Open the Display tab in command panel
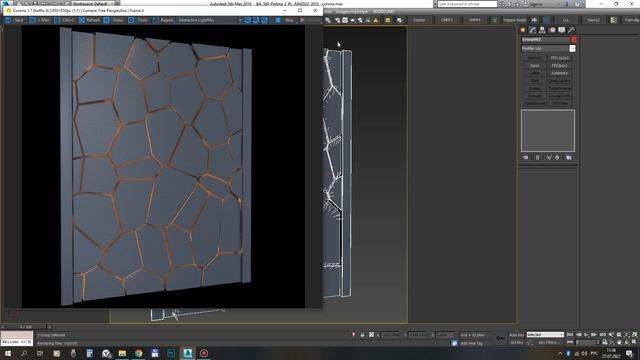This screenshot has width=640, height=360. click(562, 30)
